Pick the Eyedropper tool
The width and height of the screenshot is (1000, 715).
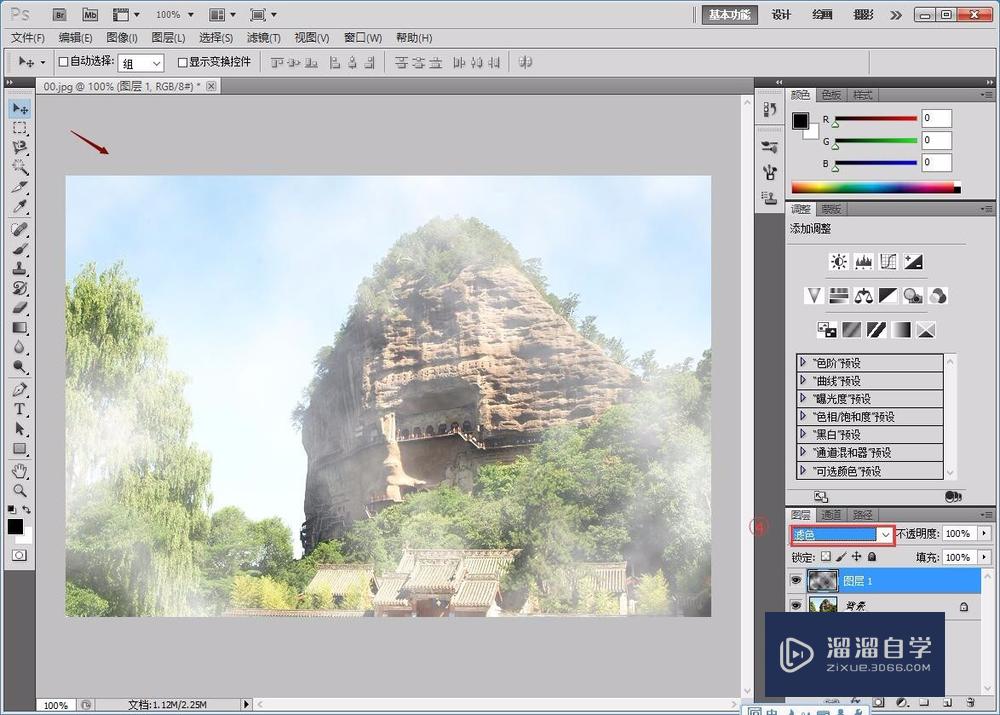pos(19,207)
